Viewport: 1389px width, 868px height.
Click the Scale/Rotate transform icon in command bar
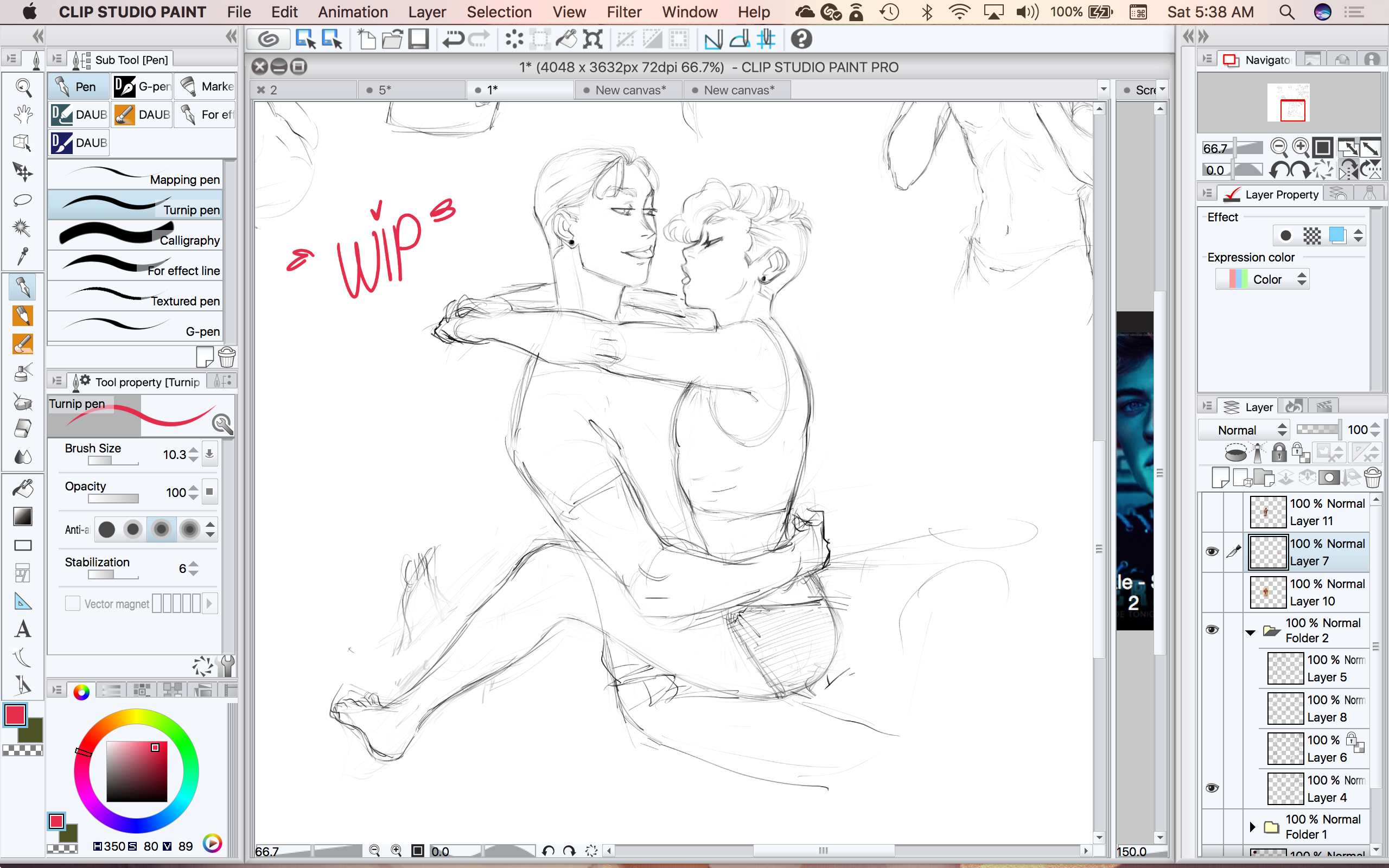(x=592, y=39)
